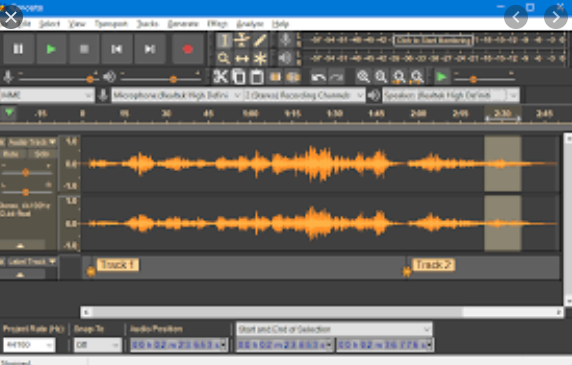Click the recording meter microphone icon

[x=286, y=40]
